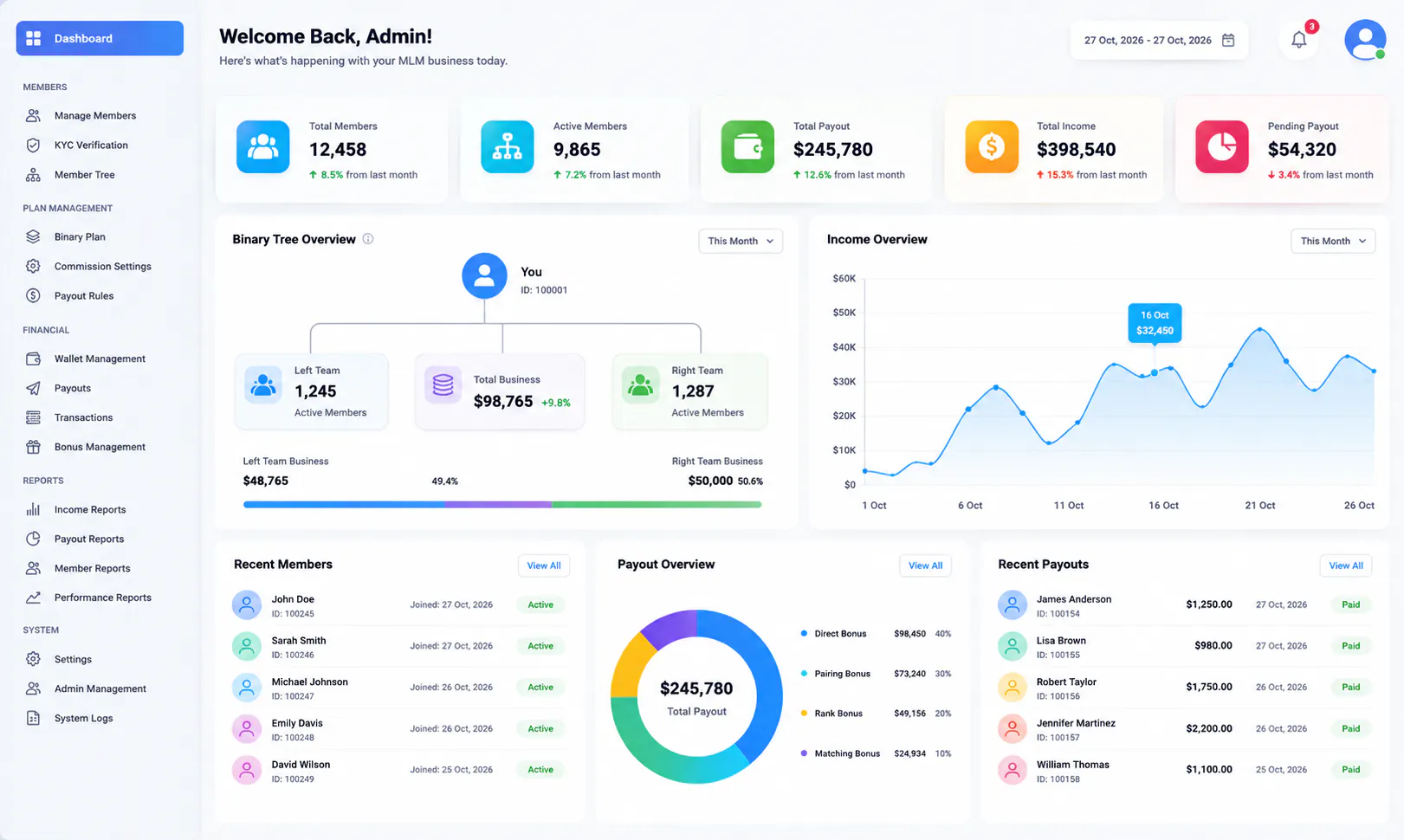Click James Anderson's avatar in Recent Payouts

point(1012,604)
